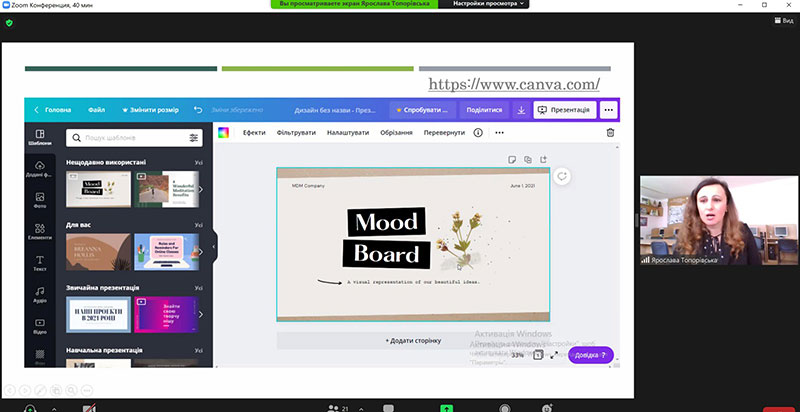Add a new page via icon above slide

pyautogui.click(x=543, y=160)
